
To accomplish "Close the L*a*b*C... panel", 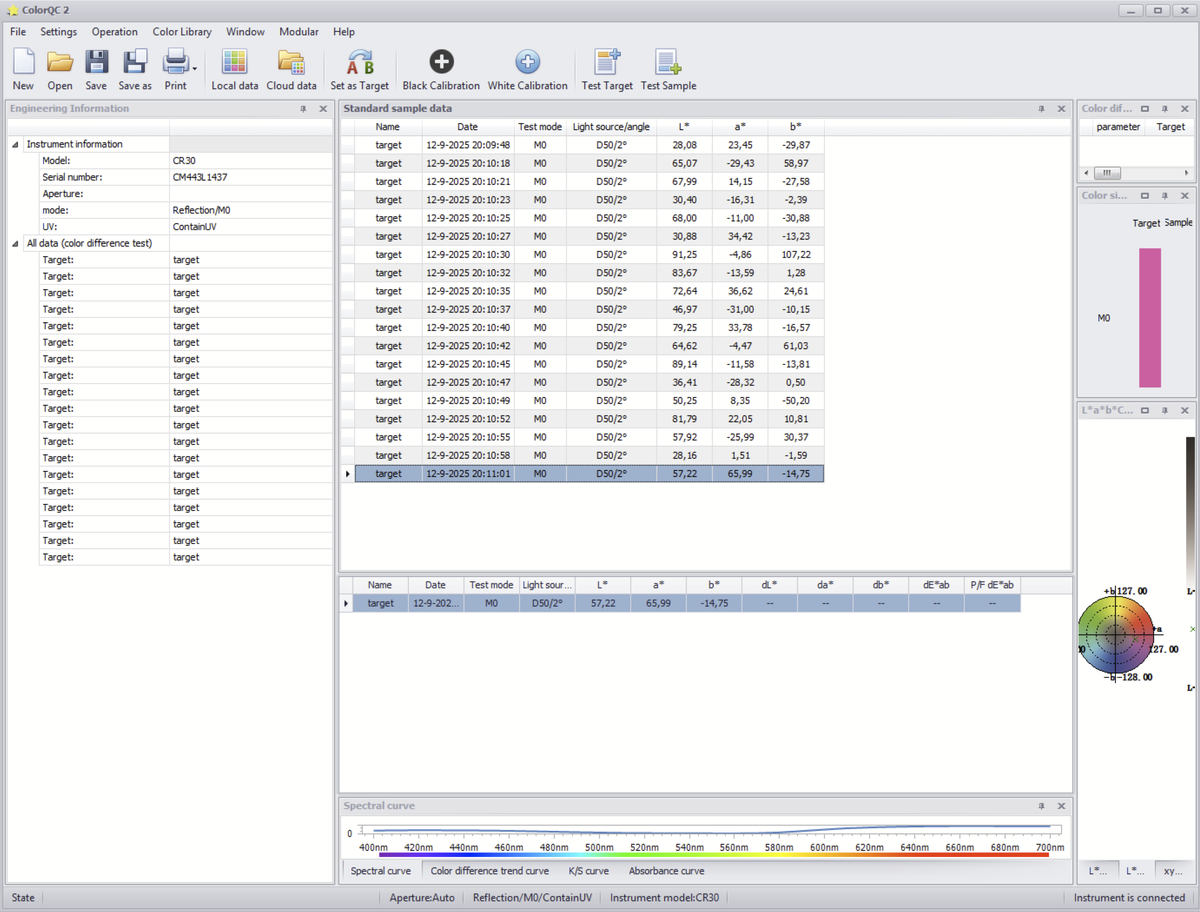I will 1185,411.
